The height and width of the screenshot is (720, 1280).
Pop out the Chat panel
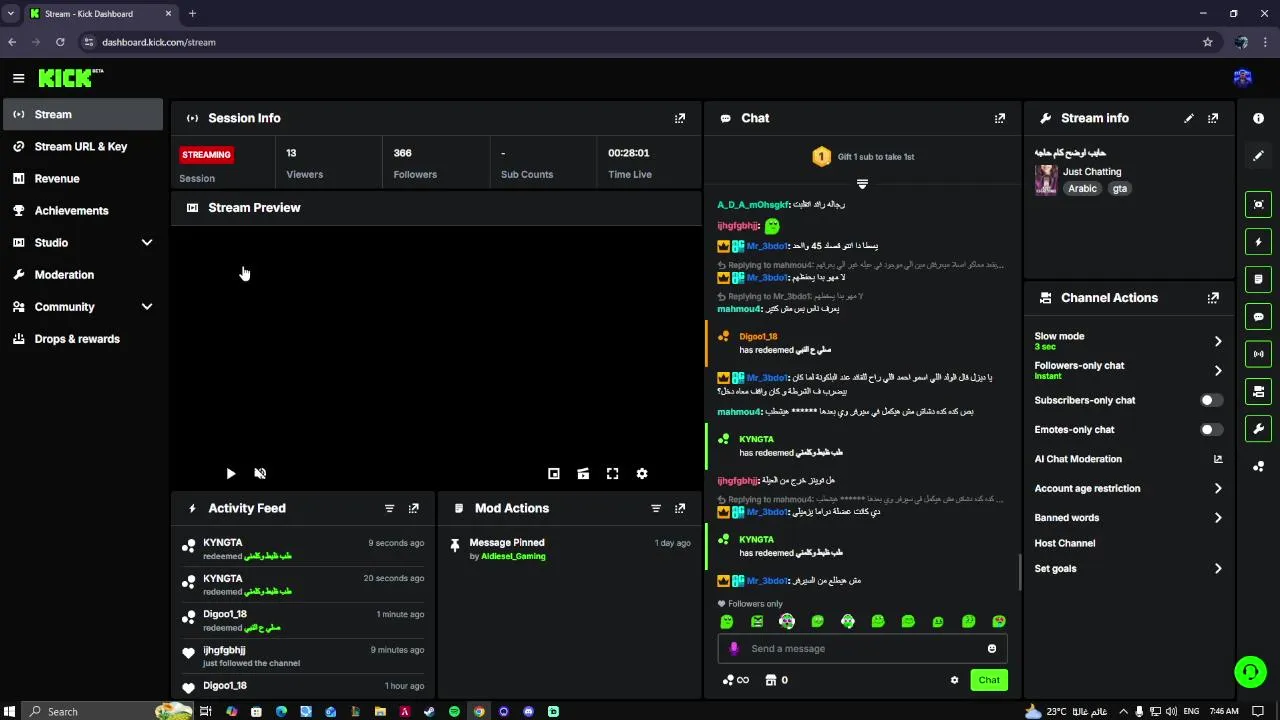pyautogui.click(x=999, y=118)
